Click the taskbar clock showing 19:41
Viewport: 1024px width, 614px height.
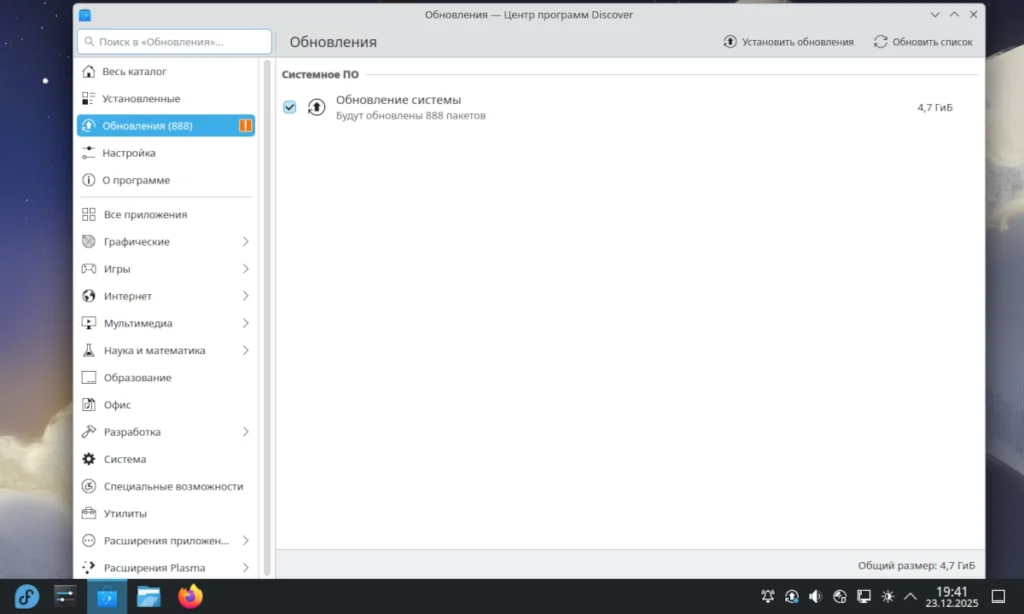(x=952, y=597)
